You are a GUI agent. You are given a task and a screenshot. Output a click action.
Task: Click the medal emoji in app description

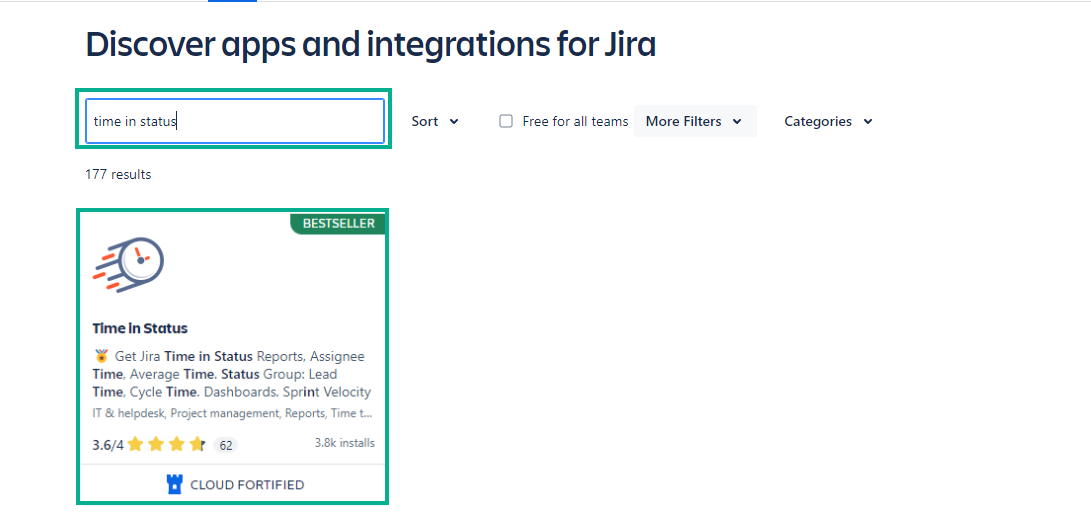click(x=101, y=356)
